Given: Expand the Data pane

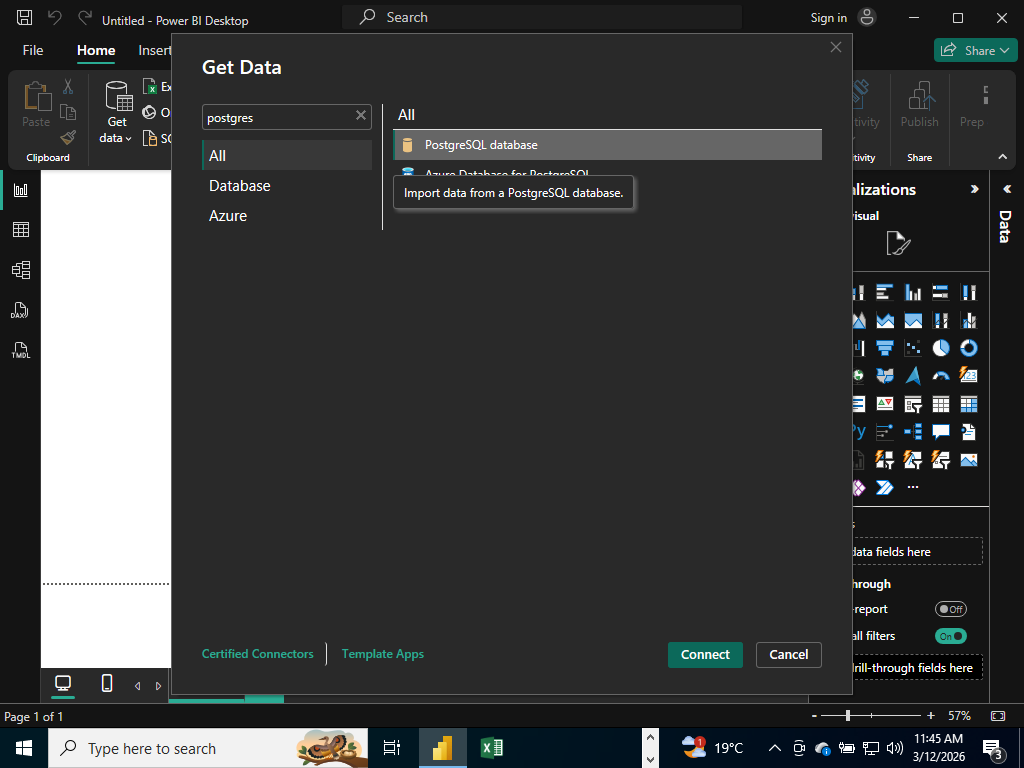Looking at the screenshot, I should [1006, 189].
